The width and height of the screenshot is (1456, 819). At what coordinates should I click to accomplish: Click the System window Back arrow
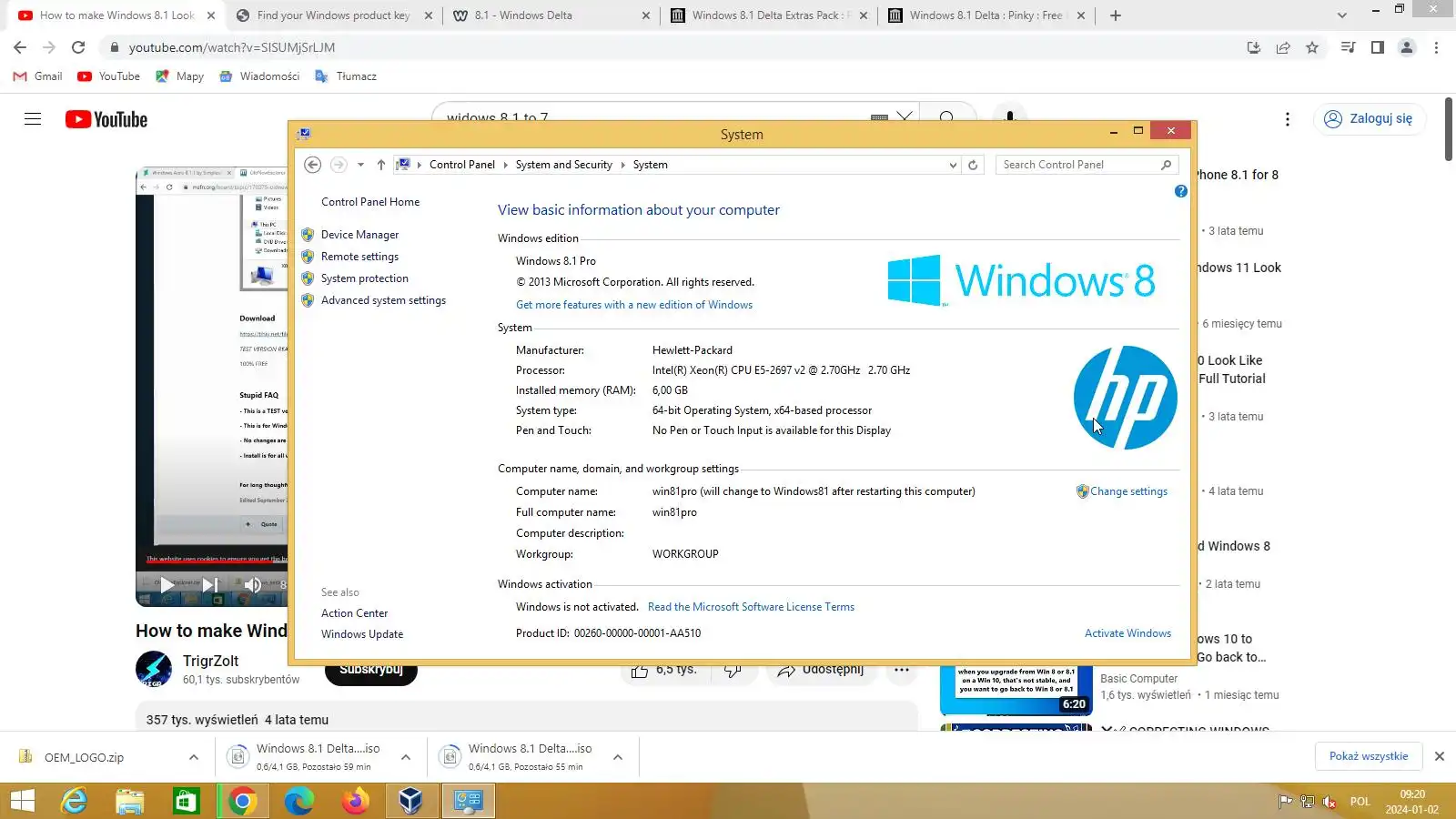[x=312, y=165]
